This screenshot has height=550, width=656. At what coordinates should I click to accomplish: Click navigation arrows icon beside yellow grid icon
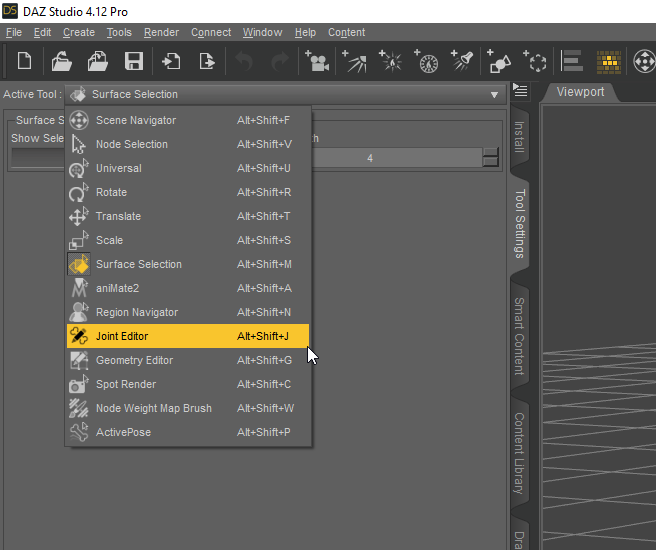(644, 61)
